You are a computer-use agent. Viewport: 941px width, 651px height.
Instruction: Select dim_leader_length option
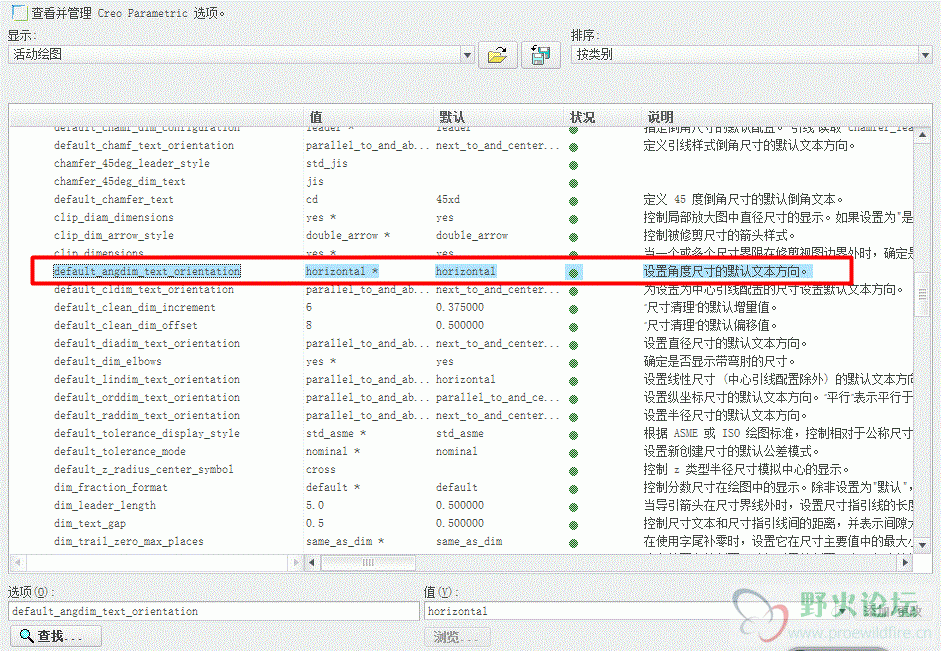click(104, 505)
